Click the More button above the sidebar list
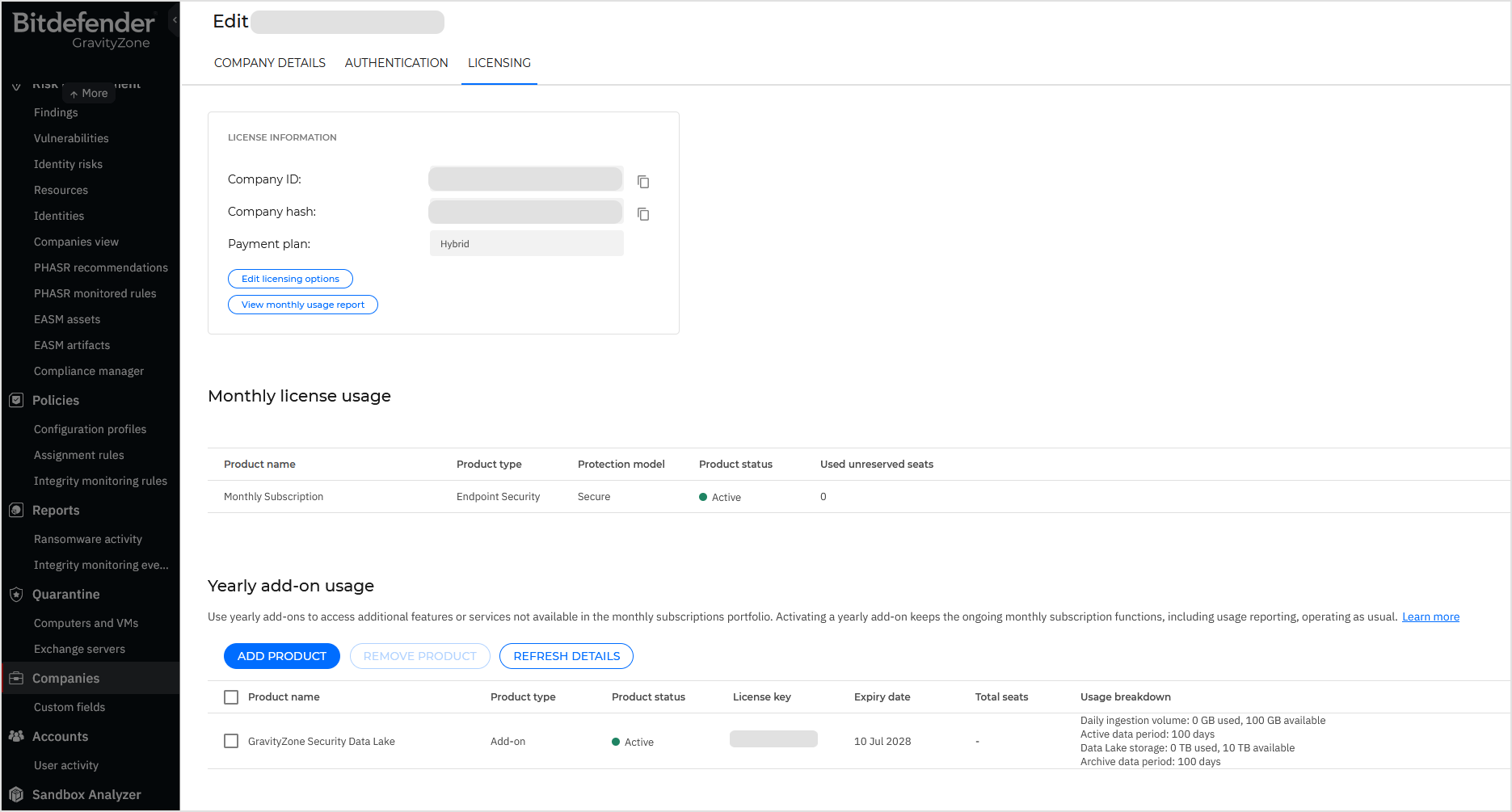 pyautogui.click(x=88, y=93)
